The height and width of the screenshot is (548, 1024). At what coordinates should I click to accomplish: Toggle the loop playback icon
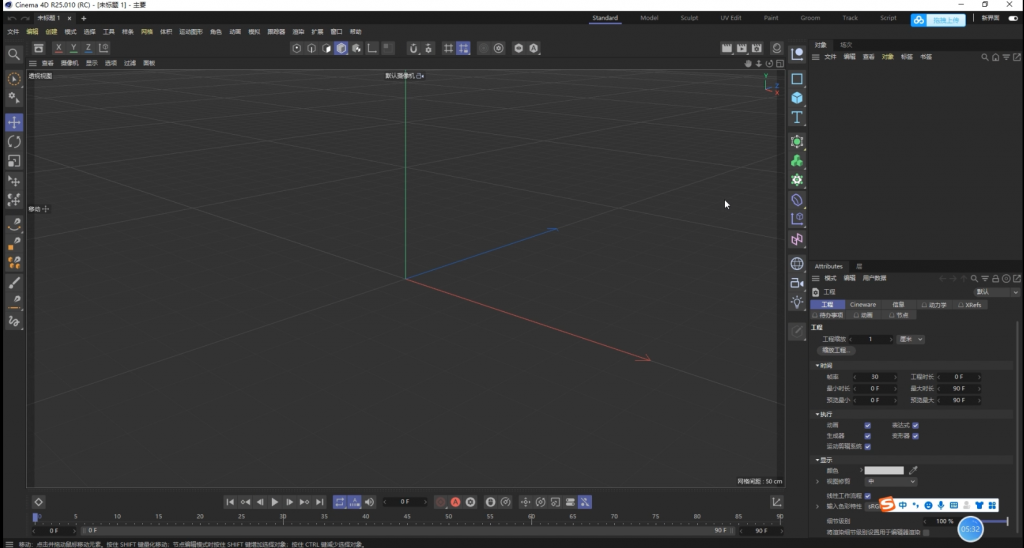[340, 502]
